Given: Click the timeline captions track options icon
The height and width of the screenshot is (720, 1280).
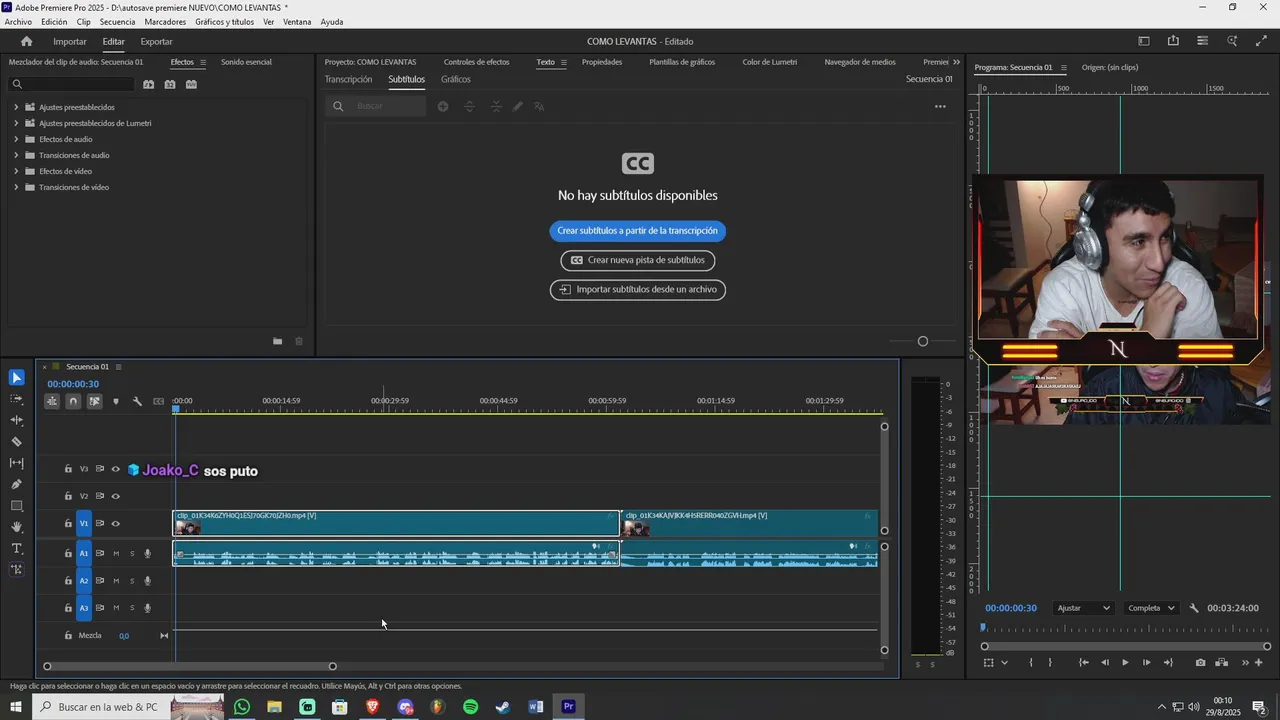Looking at the screenshot, I should pyautogui.click(x=159, y=401).
